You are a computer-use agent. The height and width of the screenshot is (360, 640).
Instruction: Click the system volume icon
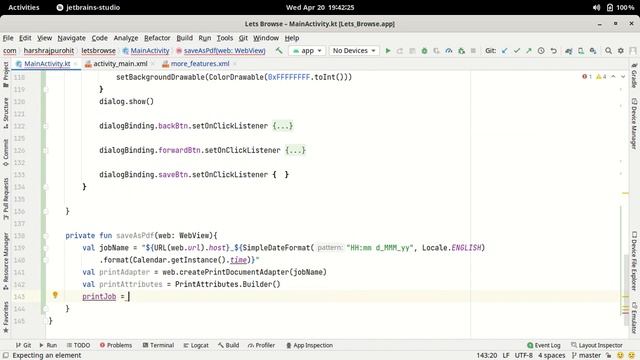[596, 7]
